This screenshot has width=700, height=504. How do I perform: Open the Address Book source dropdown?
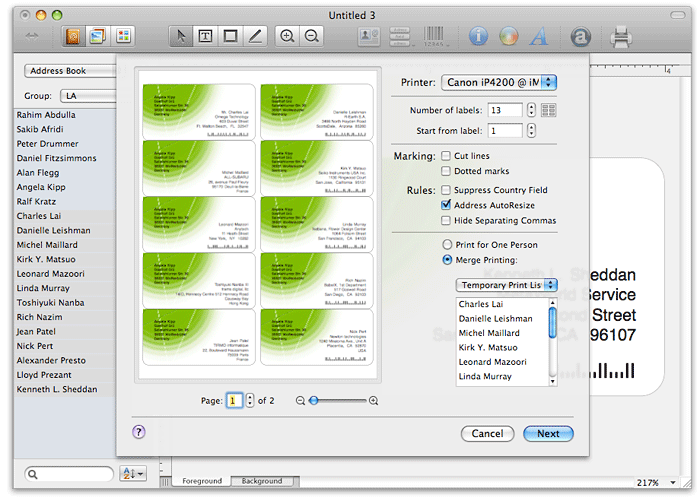pyautogui.click(x=71, y=71)
